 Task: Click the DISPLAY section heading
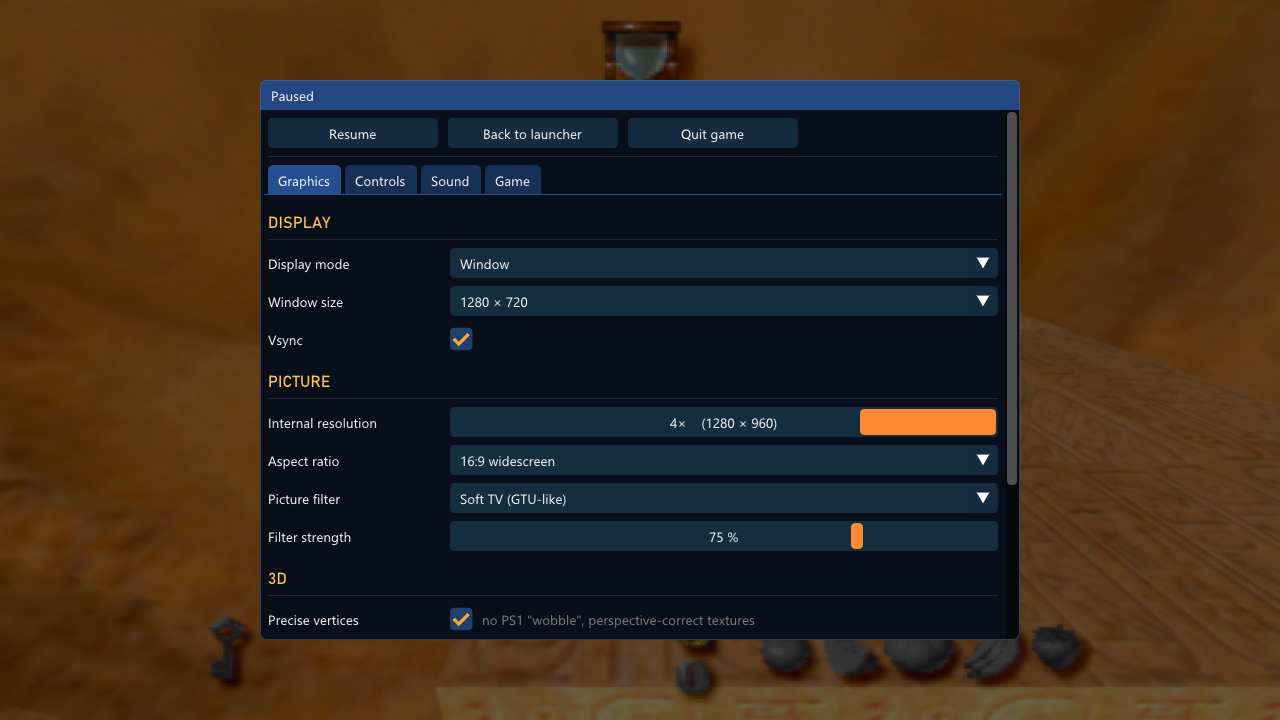click(299, 222)
